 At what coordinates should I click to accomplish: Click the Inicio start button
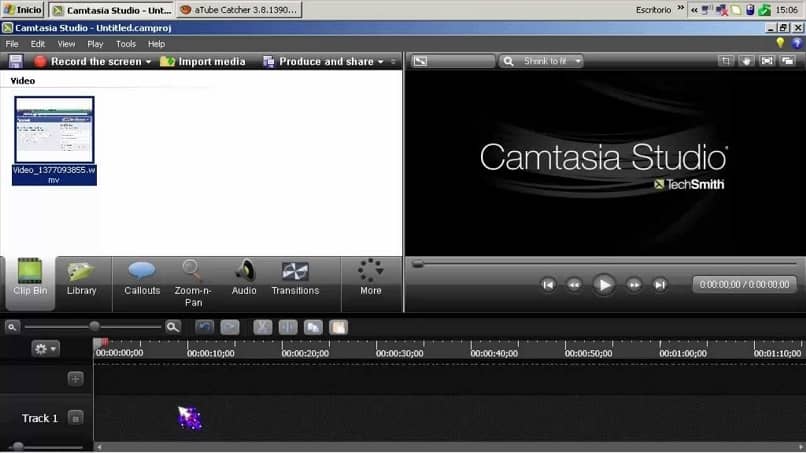[23, 10]
